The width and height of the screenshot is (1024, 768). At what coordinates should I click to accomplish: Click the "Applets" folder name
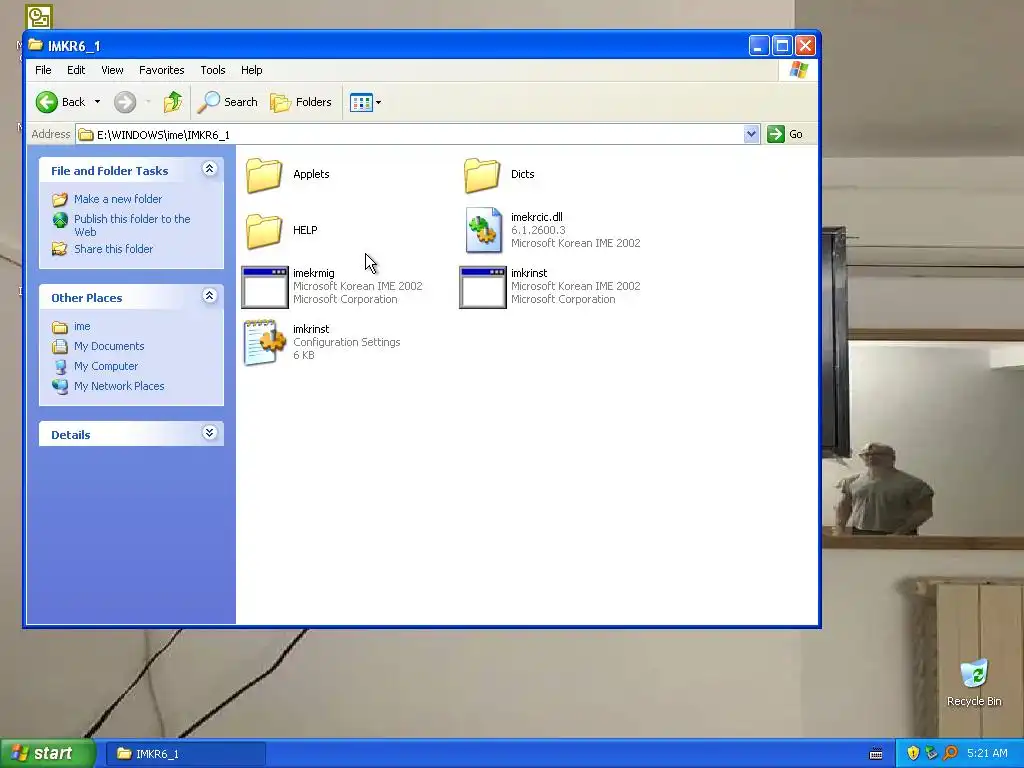click(311, 174)
